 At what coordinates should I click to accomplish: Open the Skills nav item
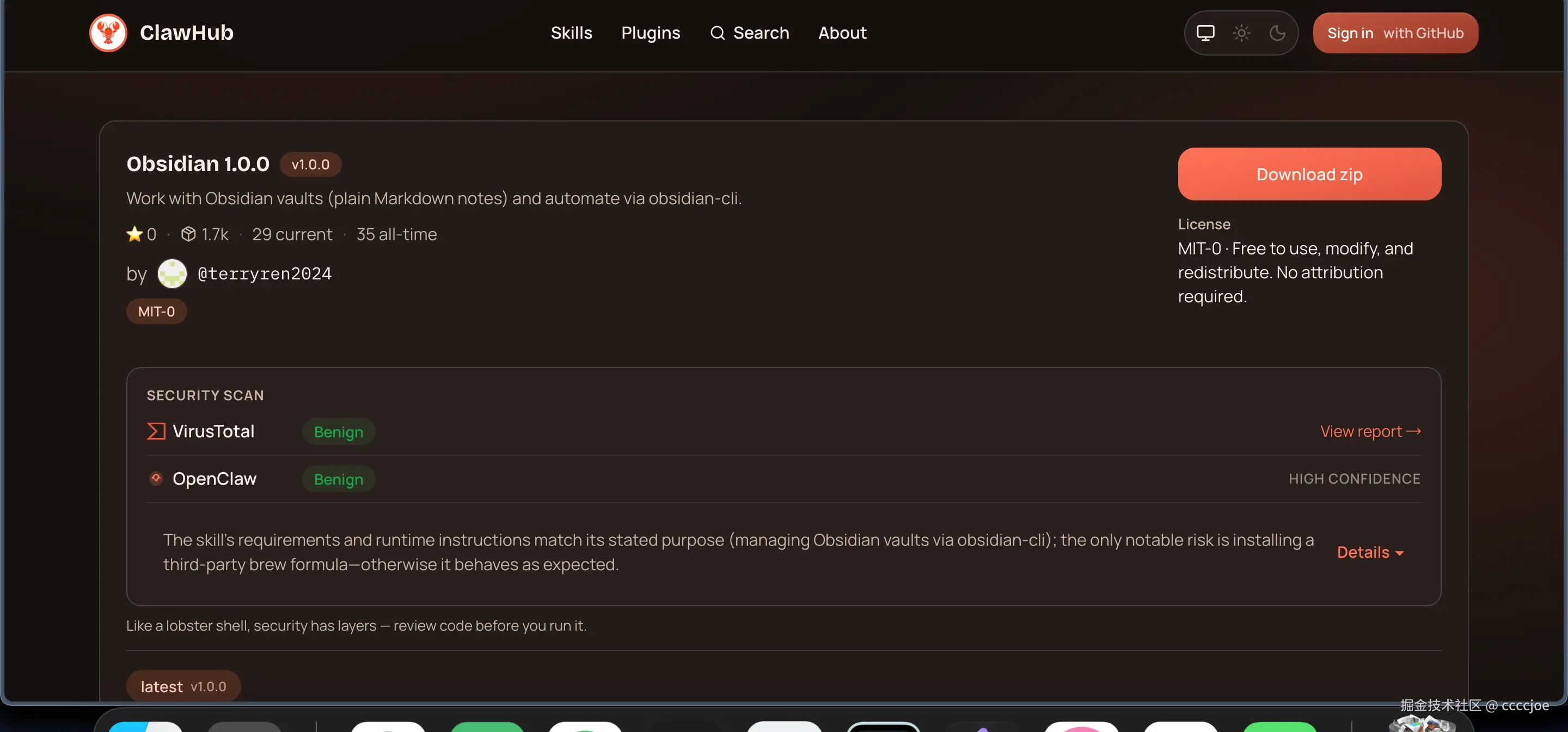(x=571, y=33)
